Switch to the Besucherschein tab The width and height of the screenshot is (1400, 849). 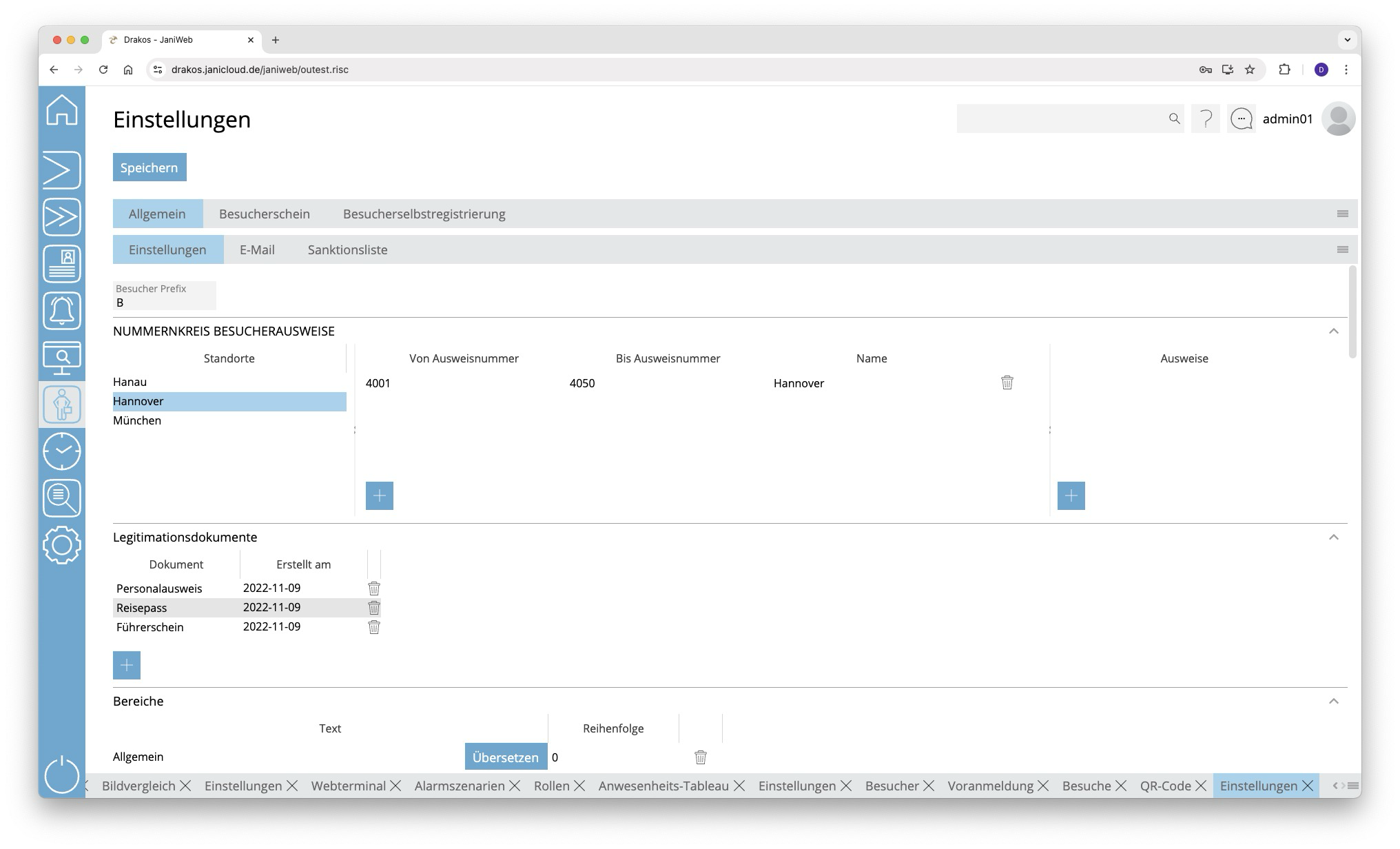(x=265, y=214)
